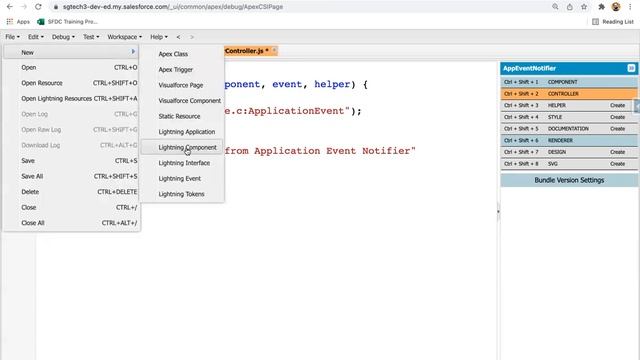Viewport: 640px width, 360px height.
Task: Click the browser forward arrow
Action: pyautogui.click(x=24, y=7)
